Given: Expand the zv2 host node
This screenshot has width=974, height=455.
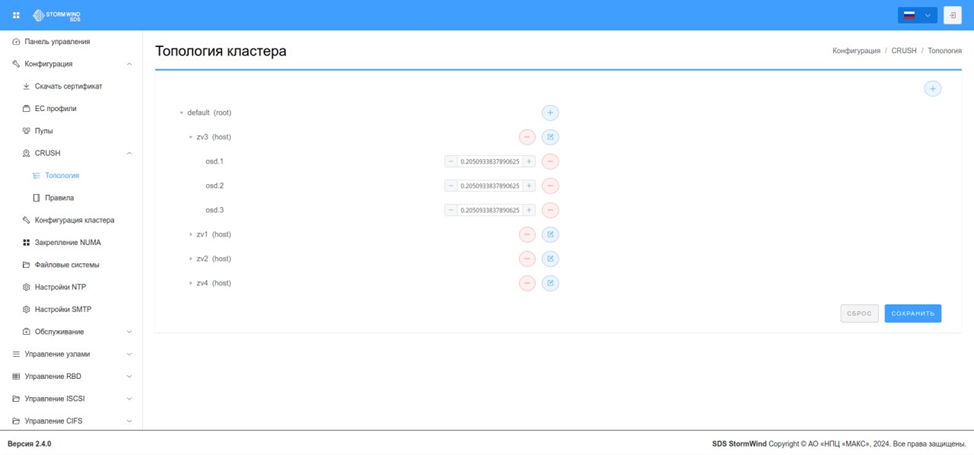Looking at the screenshot, I should pyautogui.click(x=191, y=259).
